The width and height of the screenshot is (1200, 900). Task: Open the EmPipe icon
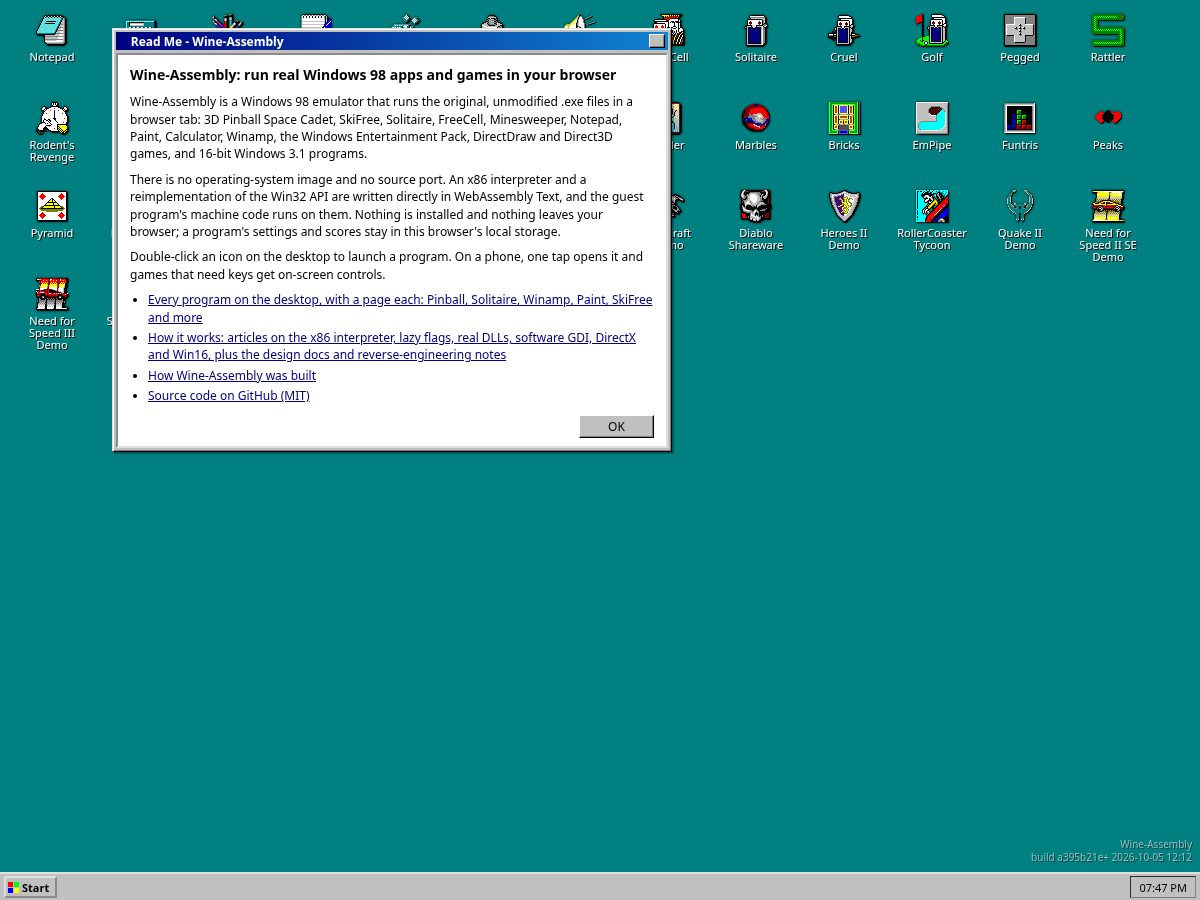pyautogui.click(x=932, y=127)
